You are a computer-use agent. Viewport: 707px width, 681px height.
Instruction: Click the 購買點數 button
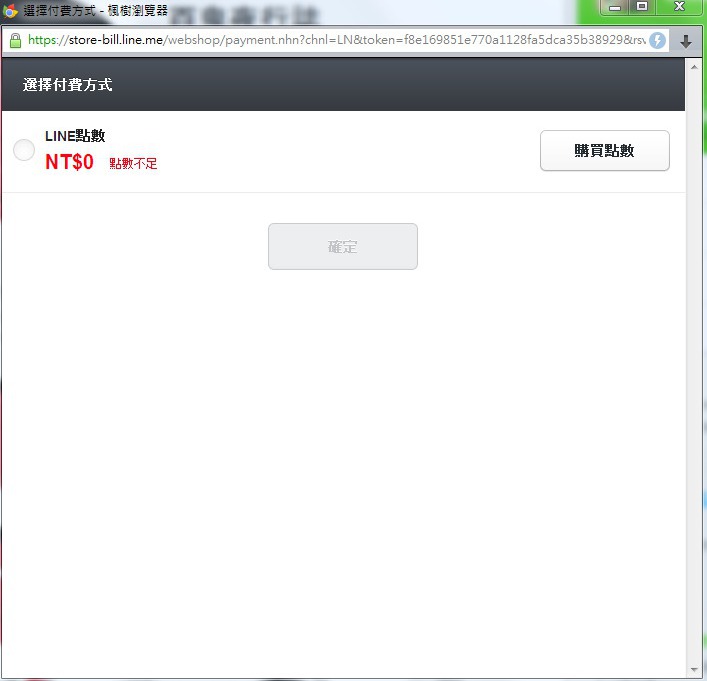coord(605,151)
